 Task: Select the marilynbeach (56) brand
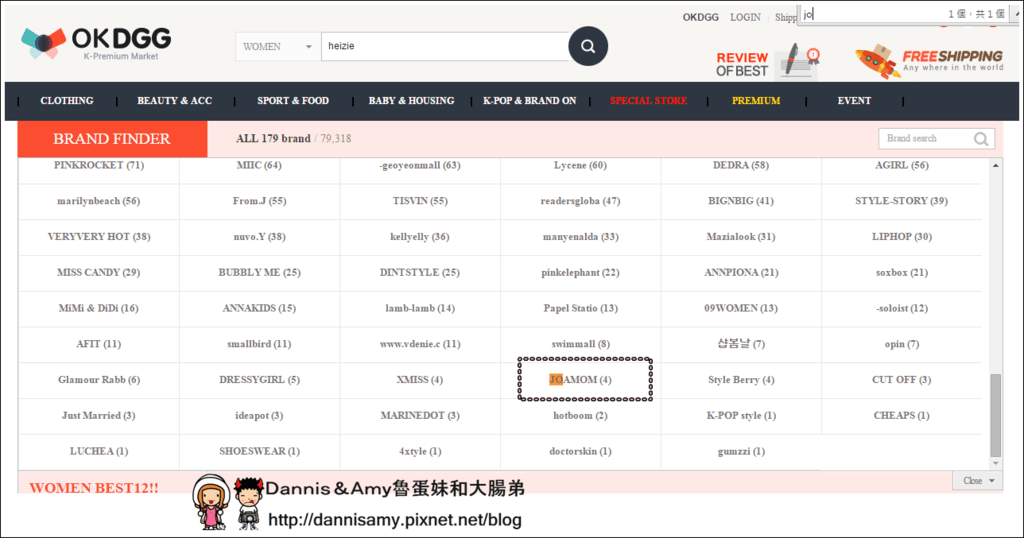tap(99, 201)
